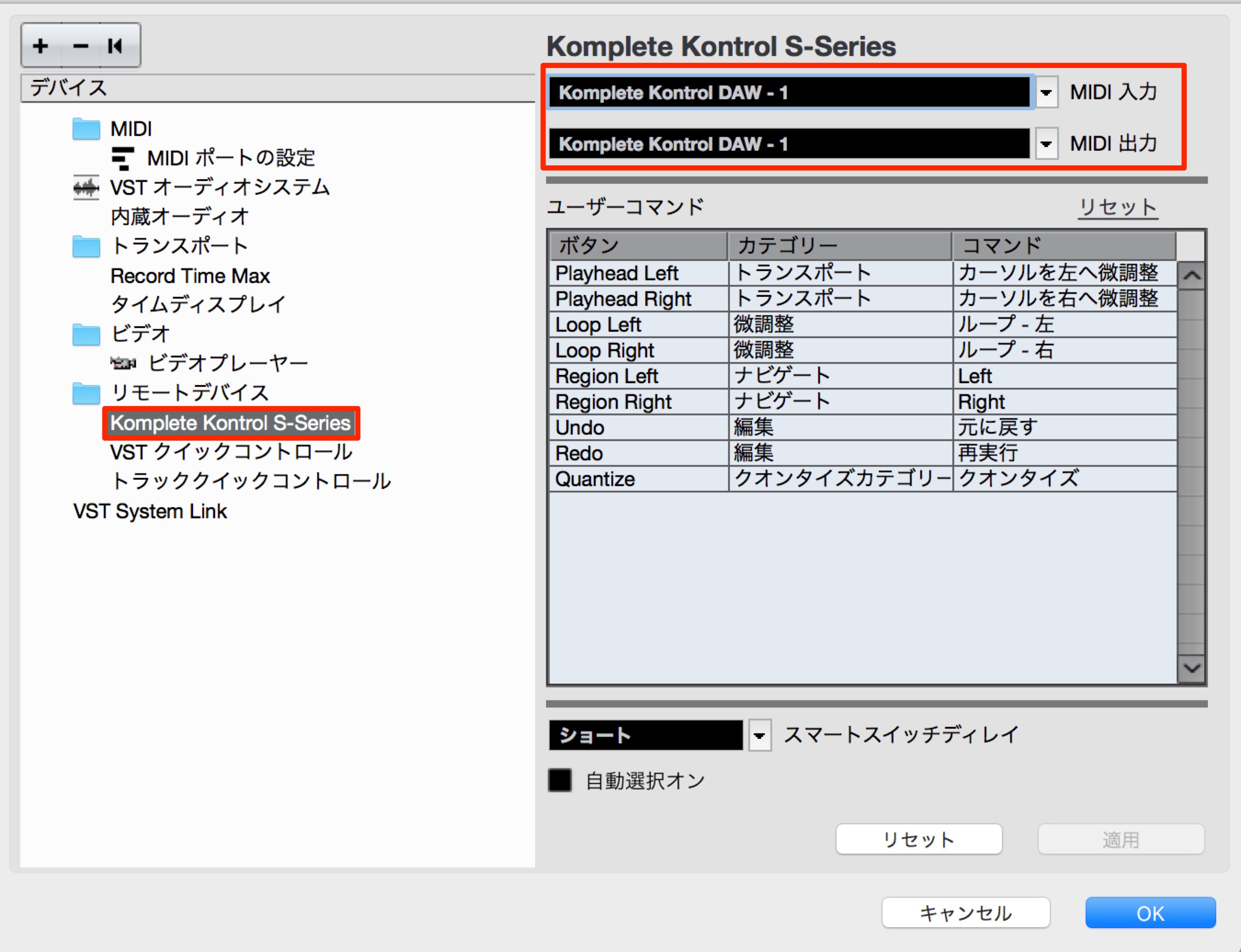The width and height of the screenshot is (1241, 952).
Task: Click the reset-to-start arrow toolbar icon
Action: click(x=115, y=45)
